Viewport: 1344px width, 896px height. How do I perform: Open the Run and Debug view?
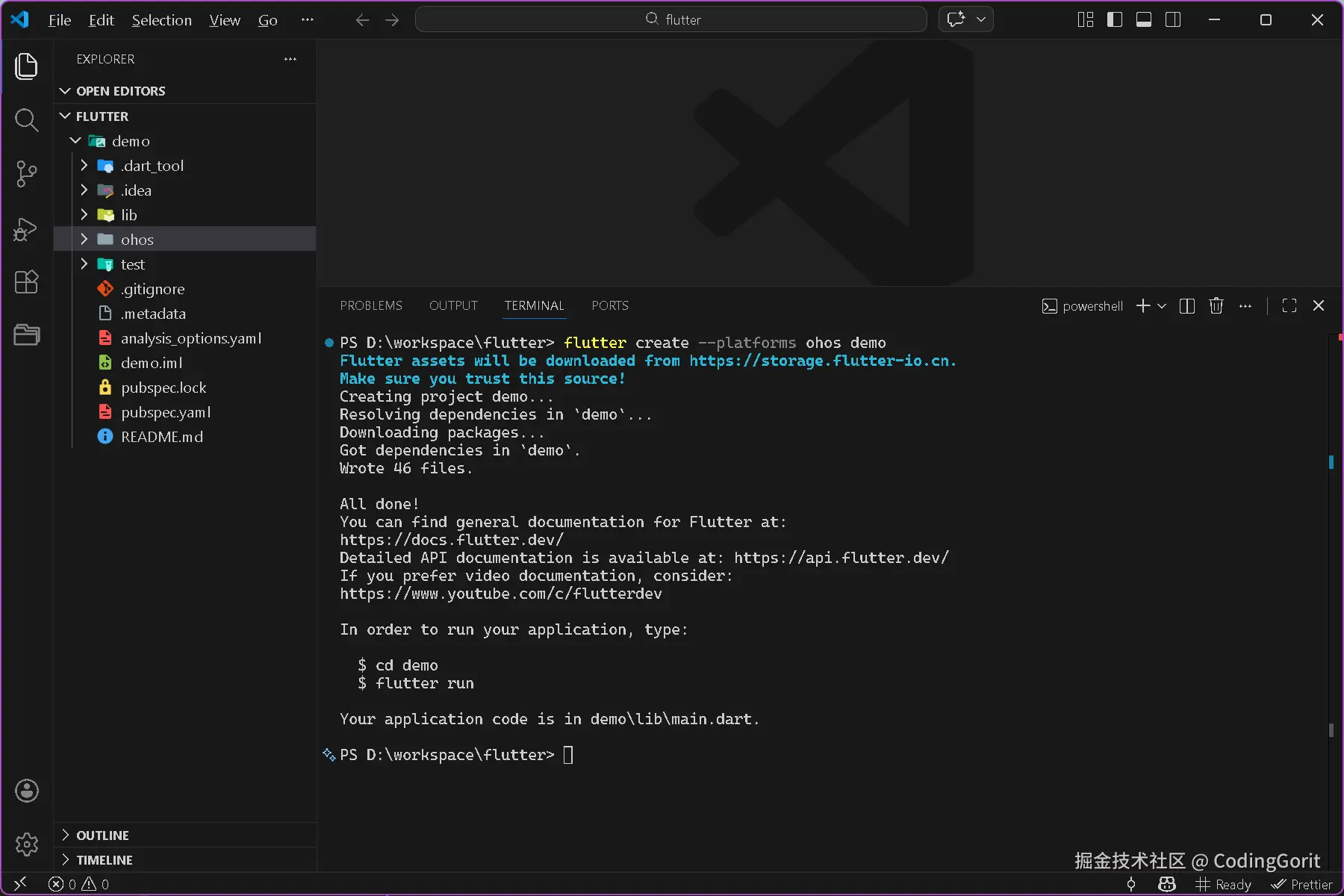point(27,228)
